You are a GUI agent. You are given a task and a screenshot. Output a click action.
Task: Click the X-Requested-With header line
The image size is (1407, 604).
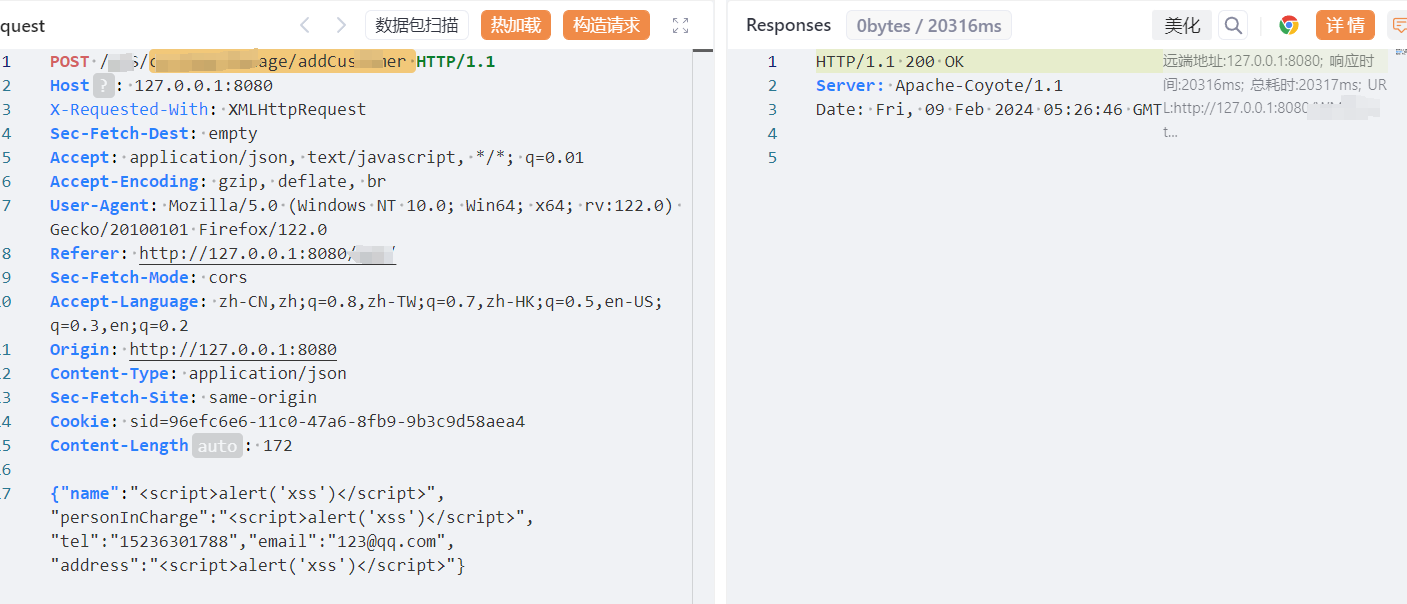[208, 109]
